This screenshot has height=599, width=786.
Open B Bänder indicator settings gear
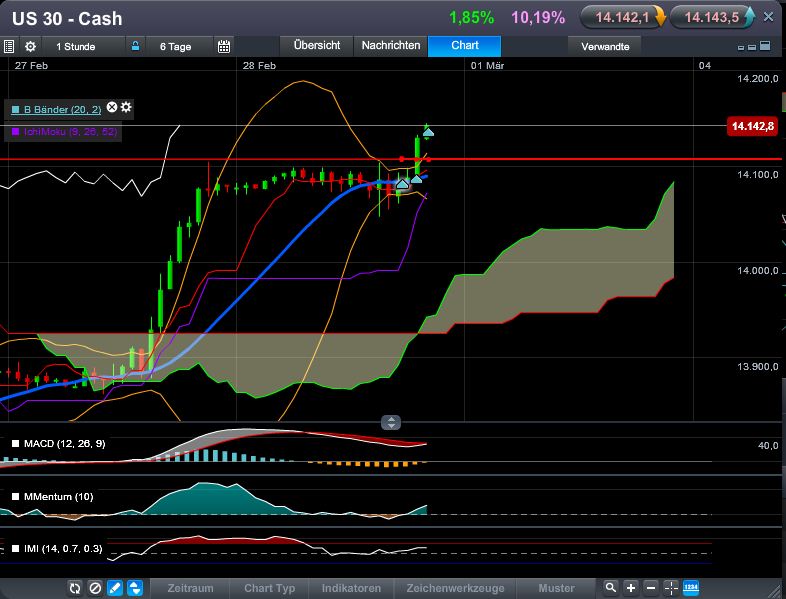[126, 107]
